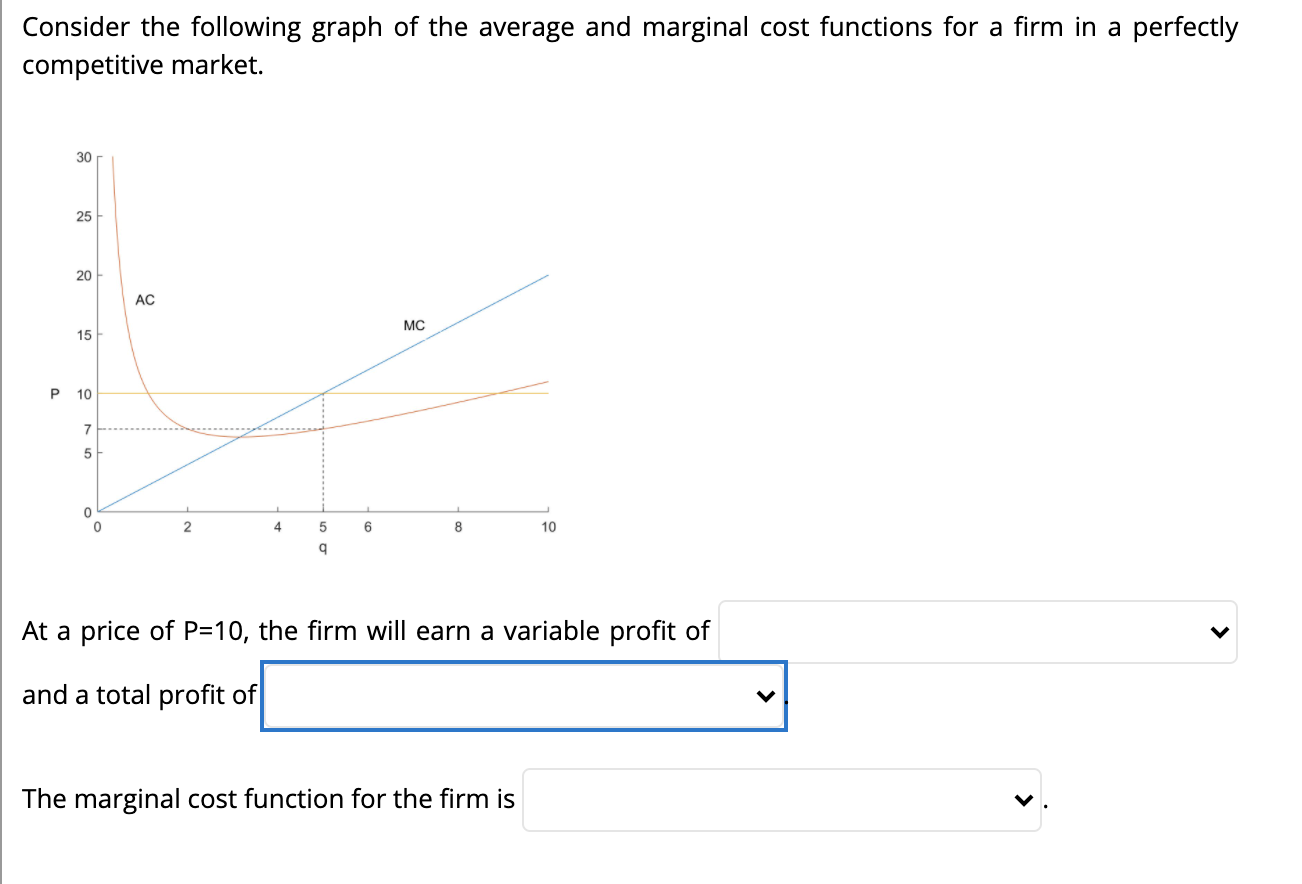The image size is (1302, 884).
Task: Open the variable profit dropdown
Action: (x=975, y=632)
